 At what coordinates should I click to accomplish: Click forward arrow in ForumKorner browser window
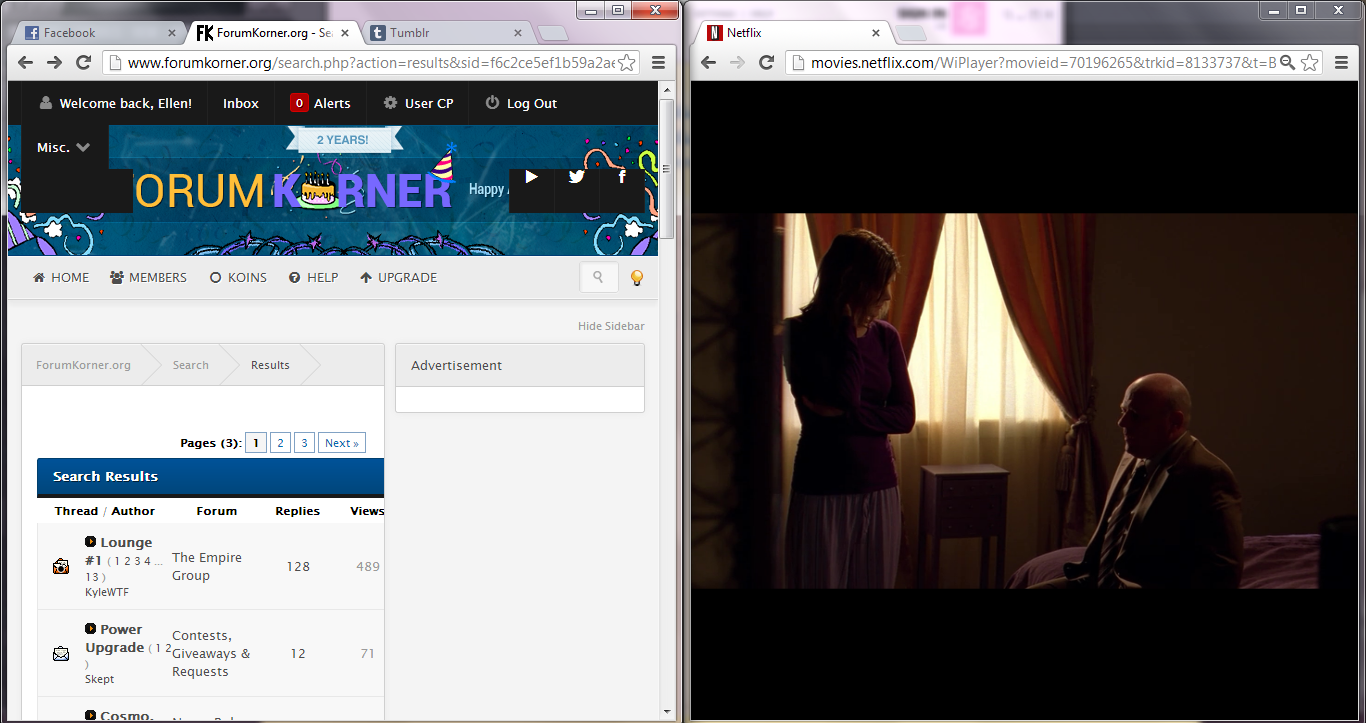[x=55, y=62]
